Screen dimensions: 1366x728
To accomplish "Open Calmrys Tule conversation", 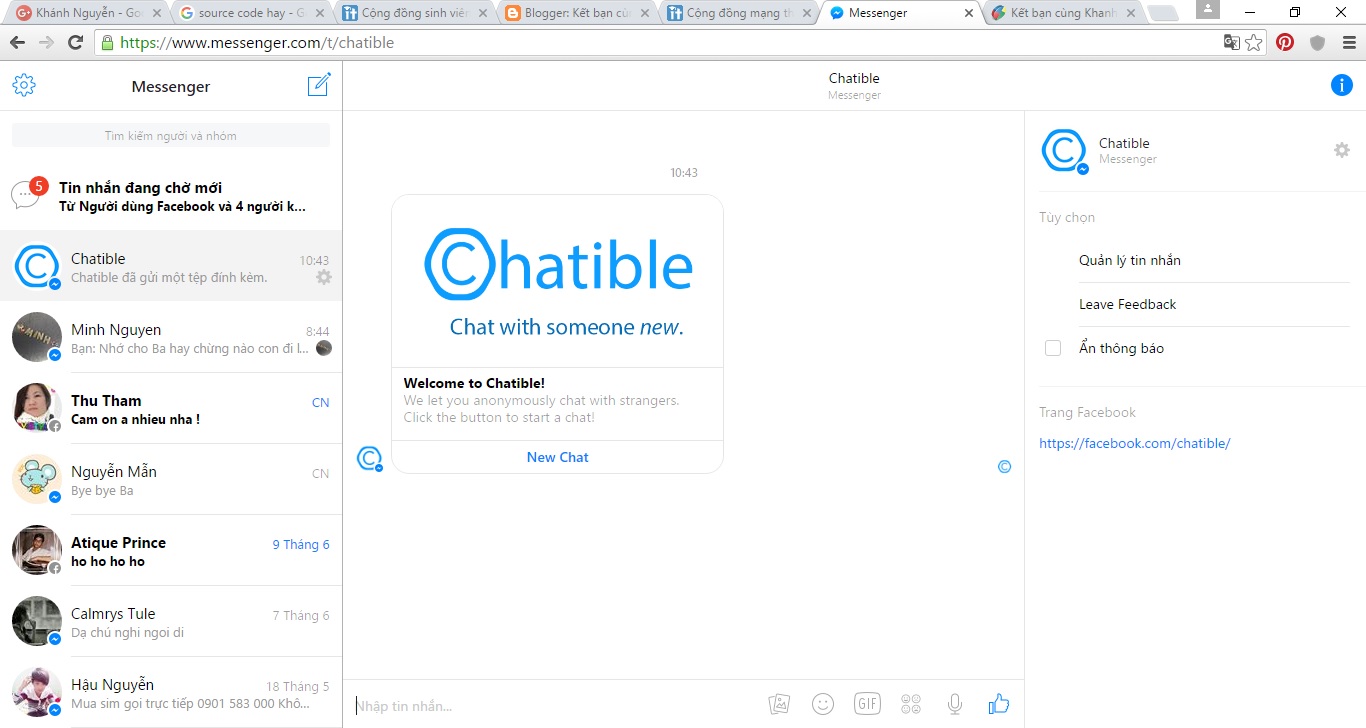I will click(171, 621).
